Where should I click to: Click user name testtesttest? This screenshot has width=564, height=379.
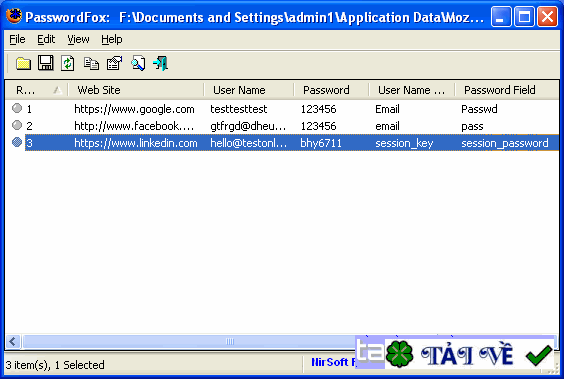pyautogui.click(x=239, y=109)
